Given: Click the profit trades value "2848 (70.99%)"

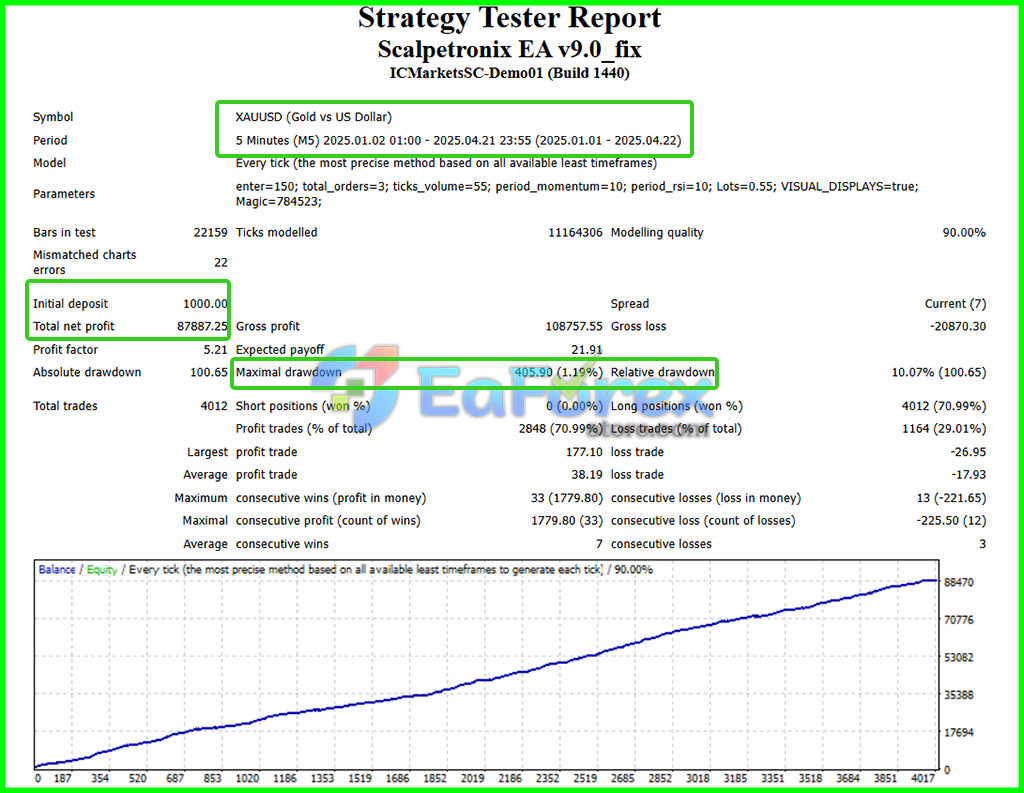Looking at the screenshot, I should pos(560,429).
